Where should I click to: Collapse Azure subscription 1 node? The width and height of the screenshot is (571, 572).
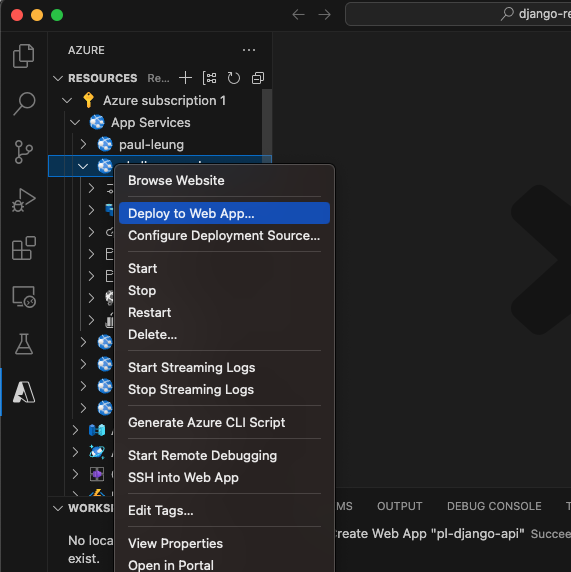(x=67, y=100)
